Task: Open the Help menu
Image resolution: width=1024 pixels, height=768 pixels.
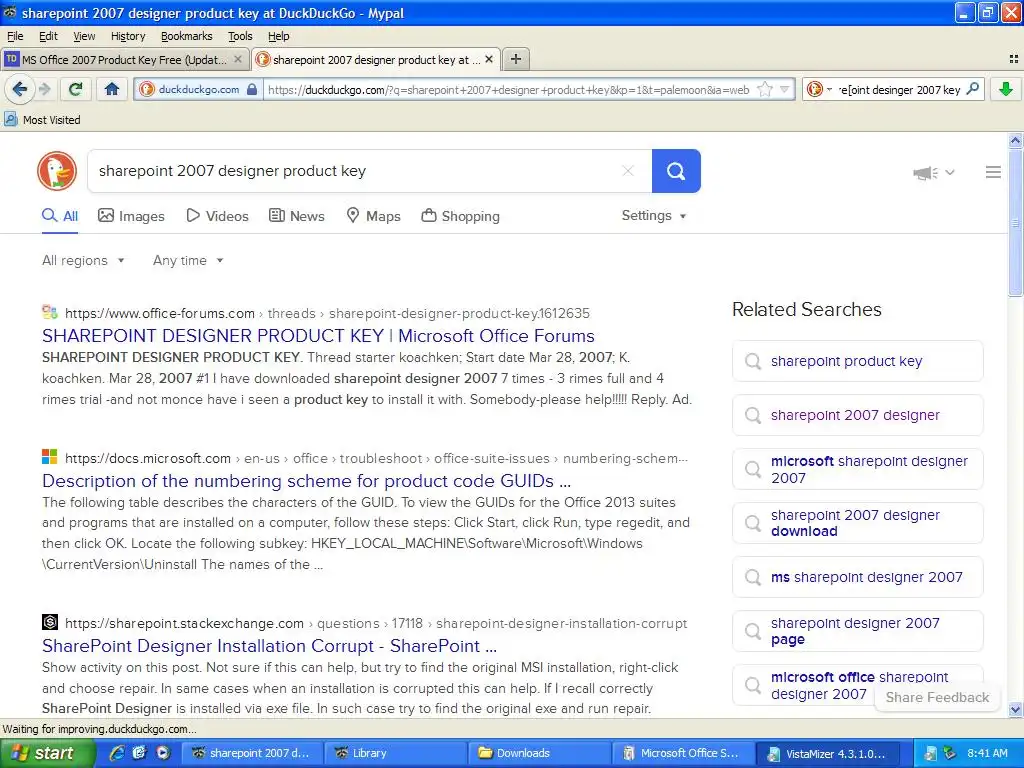Action: (x=279, y=36)
